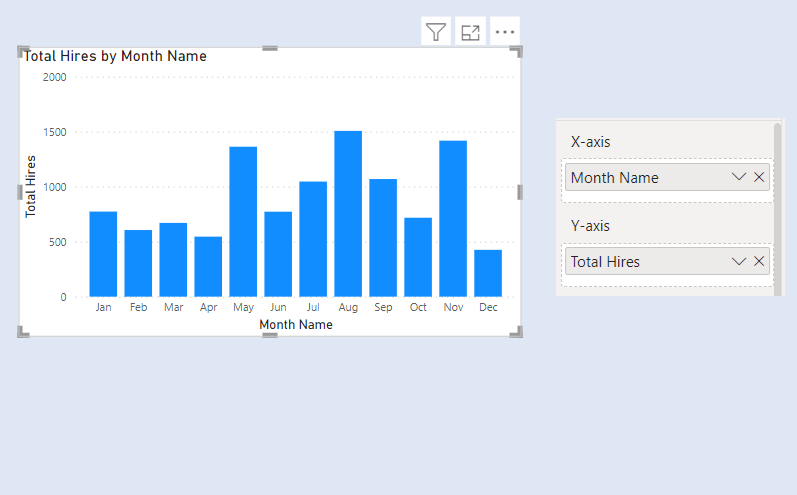Remove Total Hires field from Y-axis
The width and height of the screenshot is (797, 495).
[x=759, y=261]
